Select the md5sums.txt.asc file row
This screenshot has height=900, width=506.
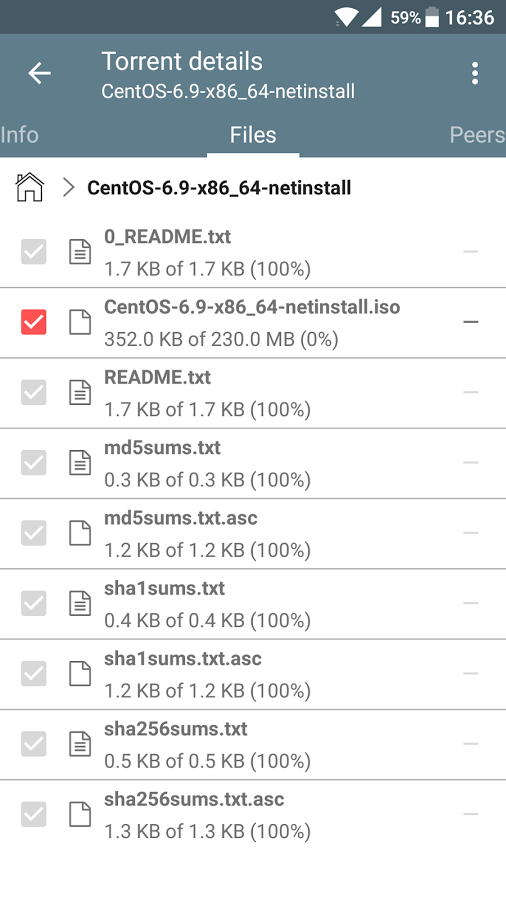click(x=253, y=533)
